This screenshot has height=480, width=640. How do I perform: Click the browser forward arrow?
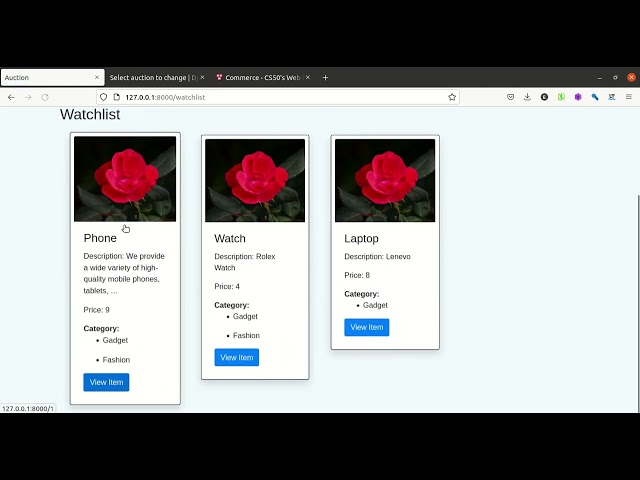(x=28, y=97)
